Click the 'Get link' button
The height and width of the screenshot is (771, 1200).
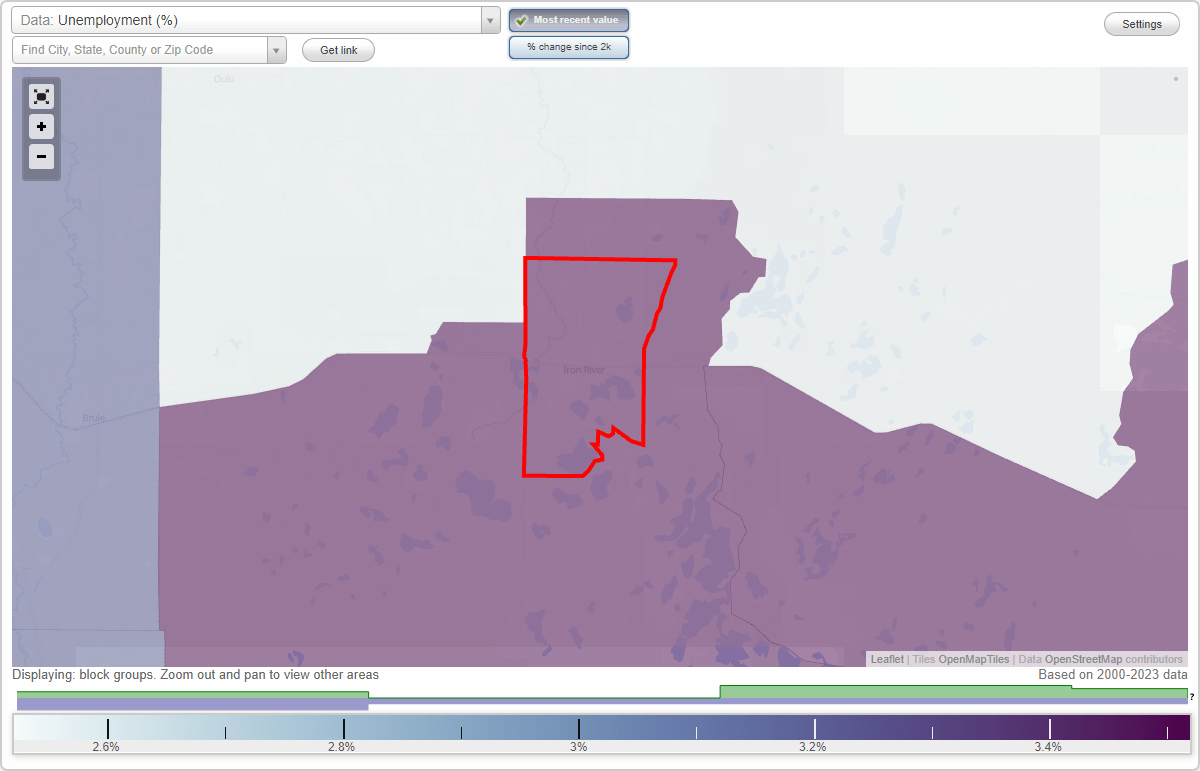click(x=337, y=49)
